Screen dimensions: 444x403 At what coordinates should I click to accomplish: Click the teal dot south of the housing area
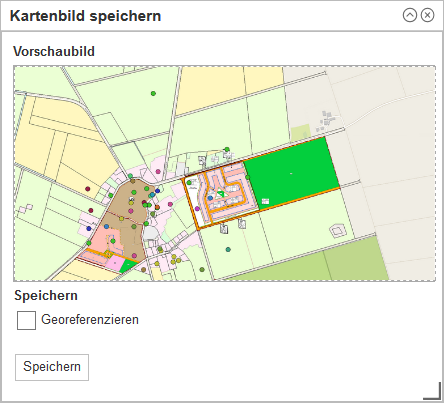[228, 249]
